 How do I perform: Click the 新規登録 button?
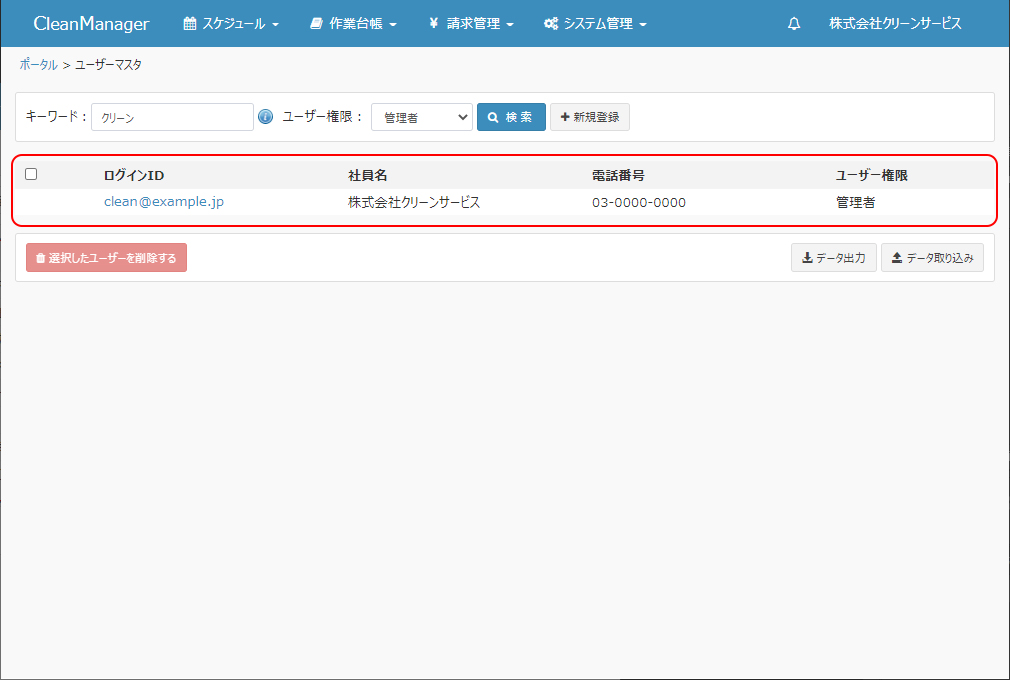click(589, 117)
